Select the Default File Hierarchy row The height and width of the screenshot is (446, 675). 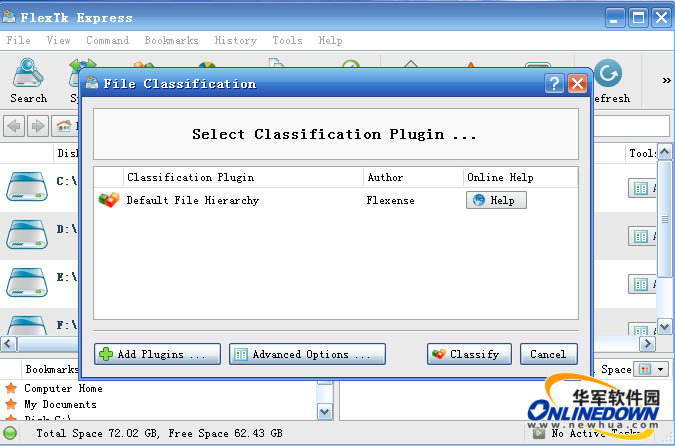[x=336, y=200]
